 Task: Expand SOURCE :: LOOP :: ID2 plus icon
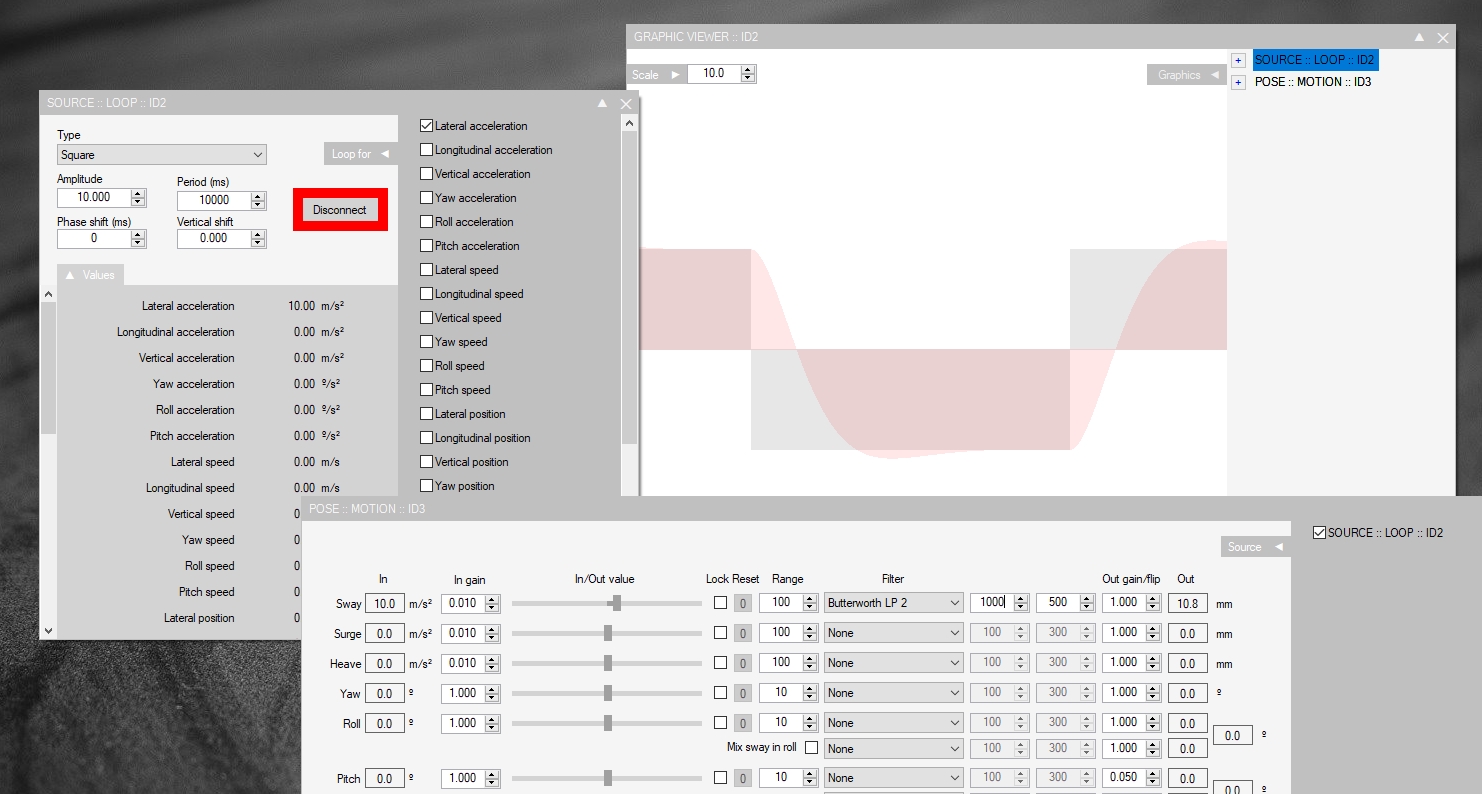click(x=1238, y=60)
